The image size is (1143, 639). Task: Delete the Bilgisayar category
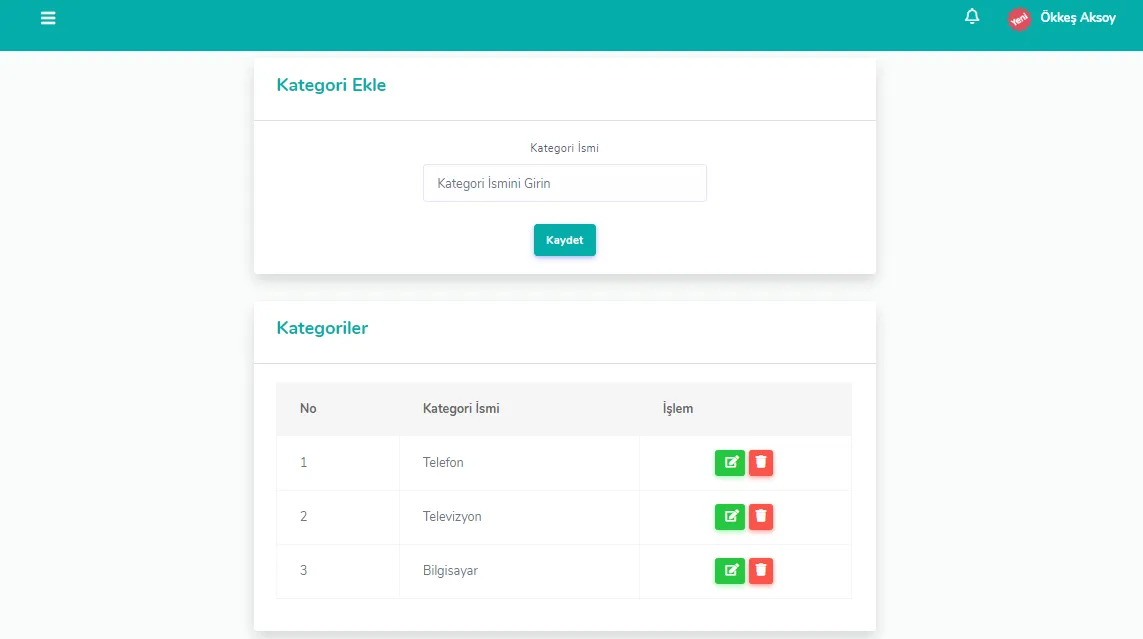pyautogui.click(x=760, y=571)
